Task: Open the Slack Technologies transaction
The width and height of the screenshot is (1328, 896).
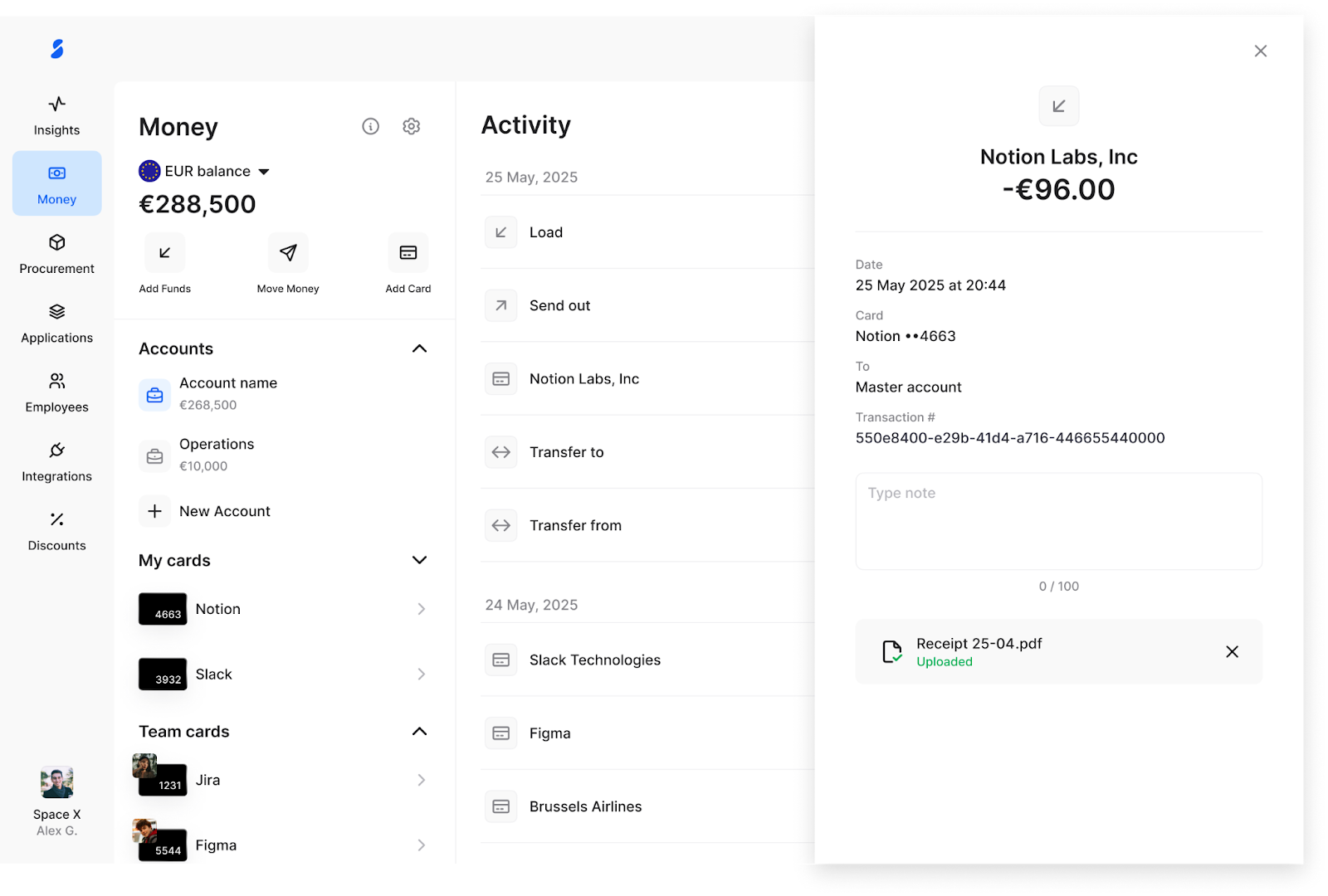Action: coord(647,660)
